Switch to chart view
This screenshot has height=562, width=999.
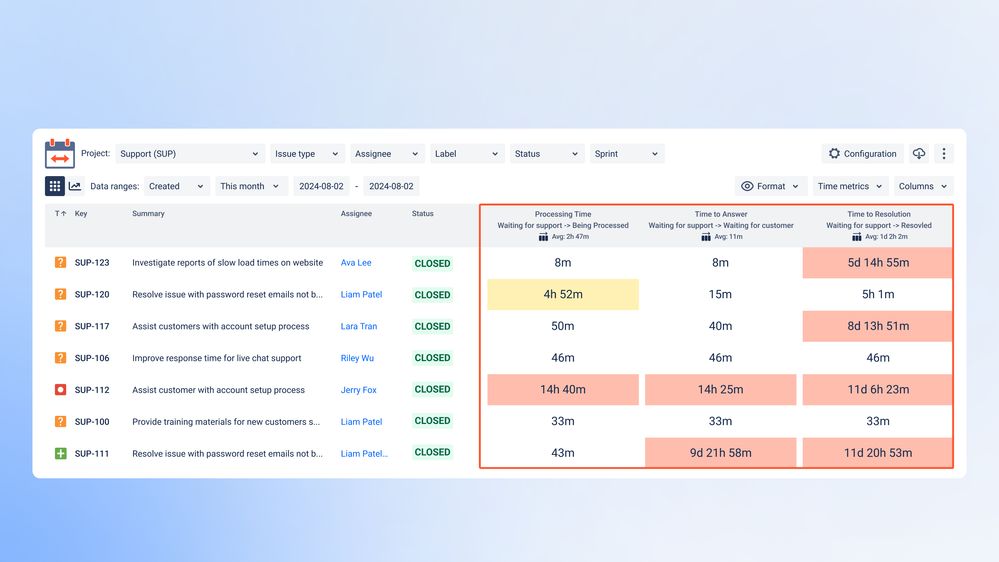pyautogui.click(x=75, y=186)
